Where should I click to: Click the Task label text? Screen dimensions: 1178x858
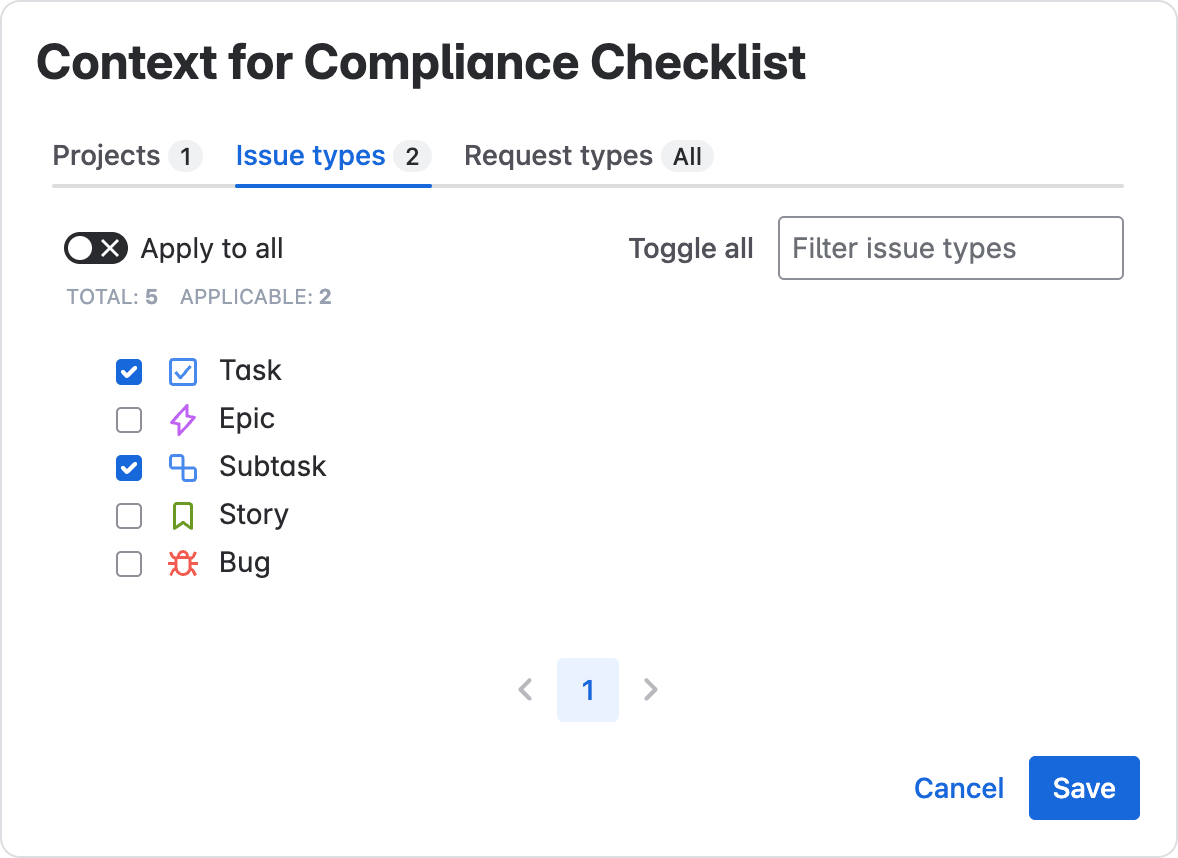tap(250, 371)
